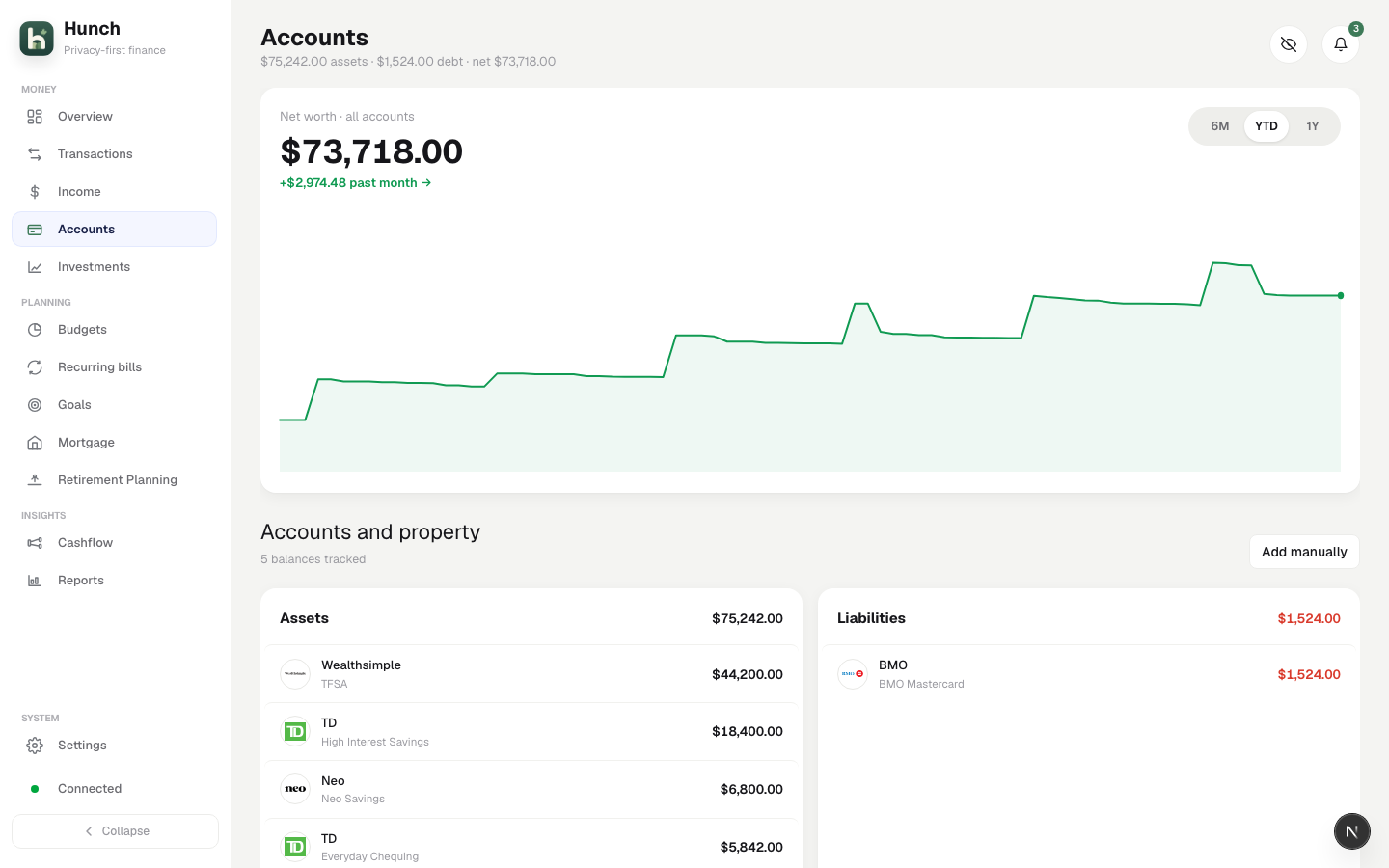
Task: Toggle hide balances eye icon
Action: coord(1288,44)
